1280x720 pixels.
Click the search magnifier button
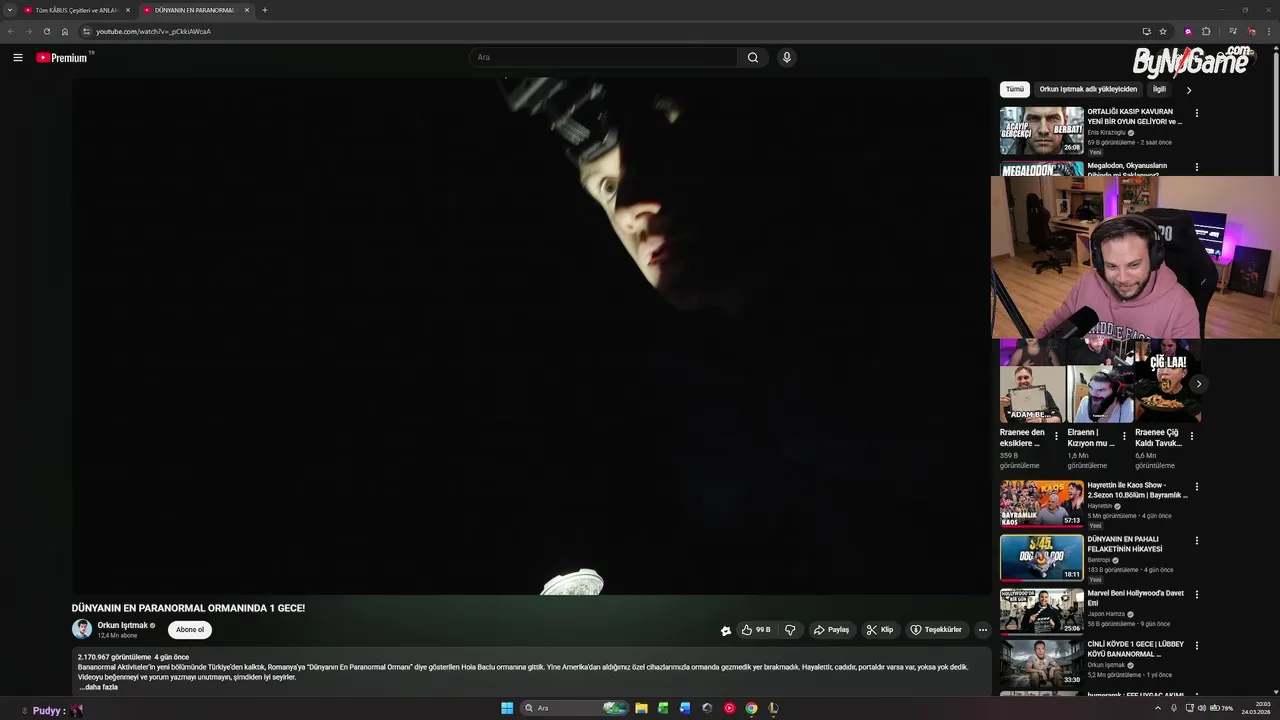click(753, 58)
